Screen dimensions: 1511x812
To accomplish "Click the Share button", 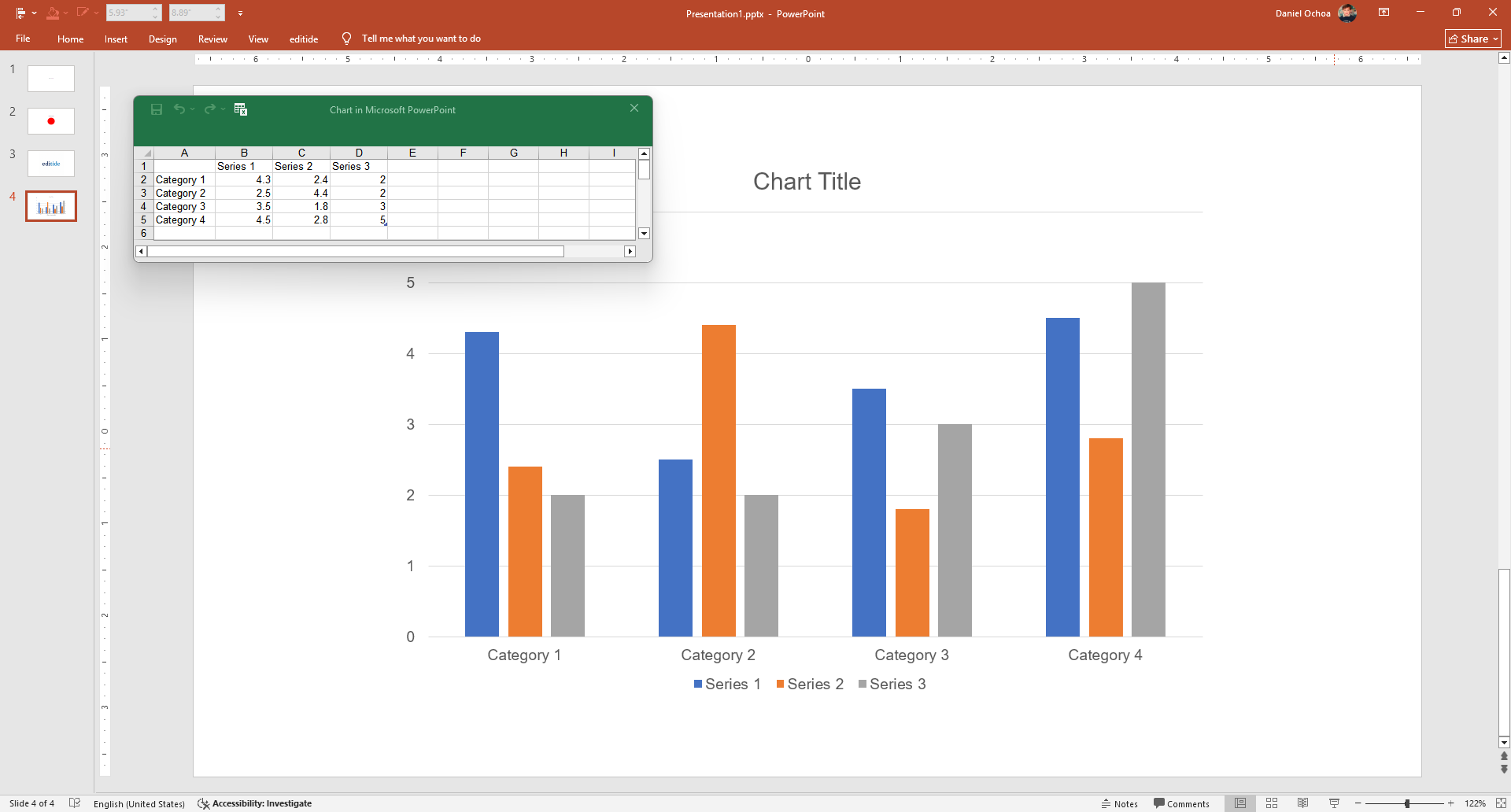I will (1473, 39).
